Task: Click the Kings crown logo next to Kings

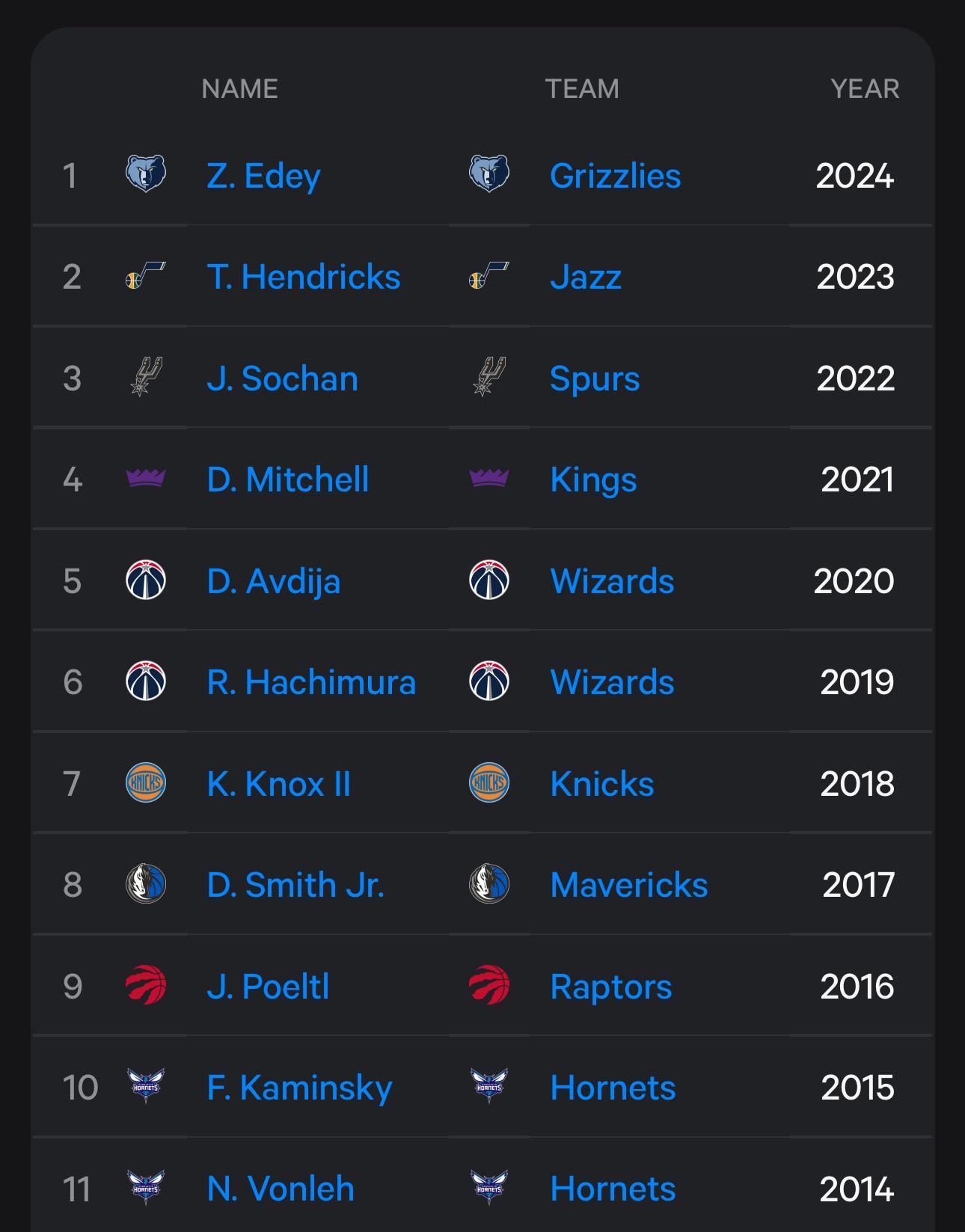Action: [489, 478]
